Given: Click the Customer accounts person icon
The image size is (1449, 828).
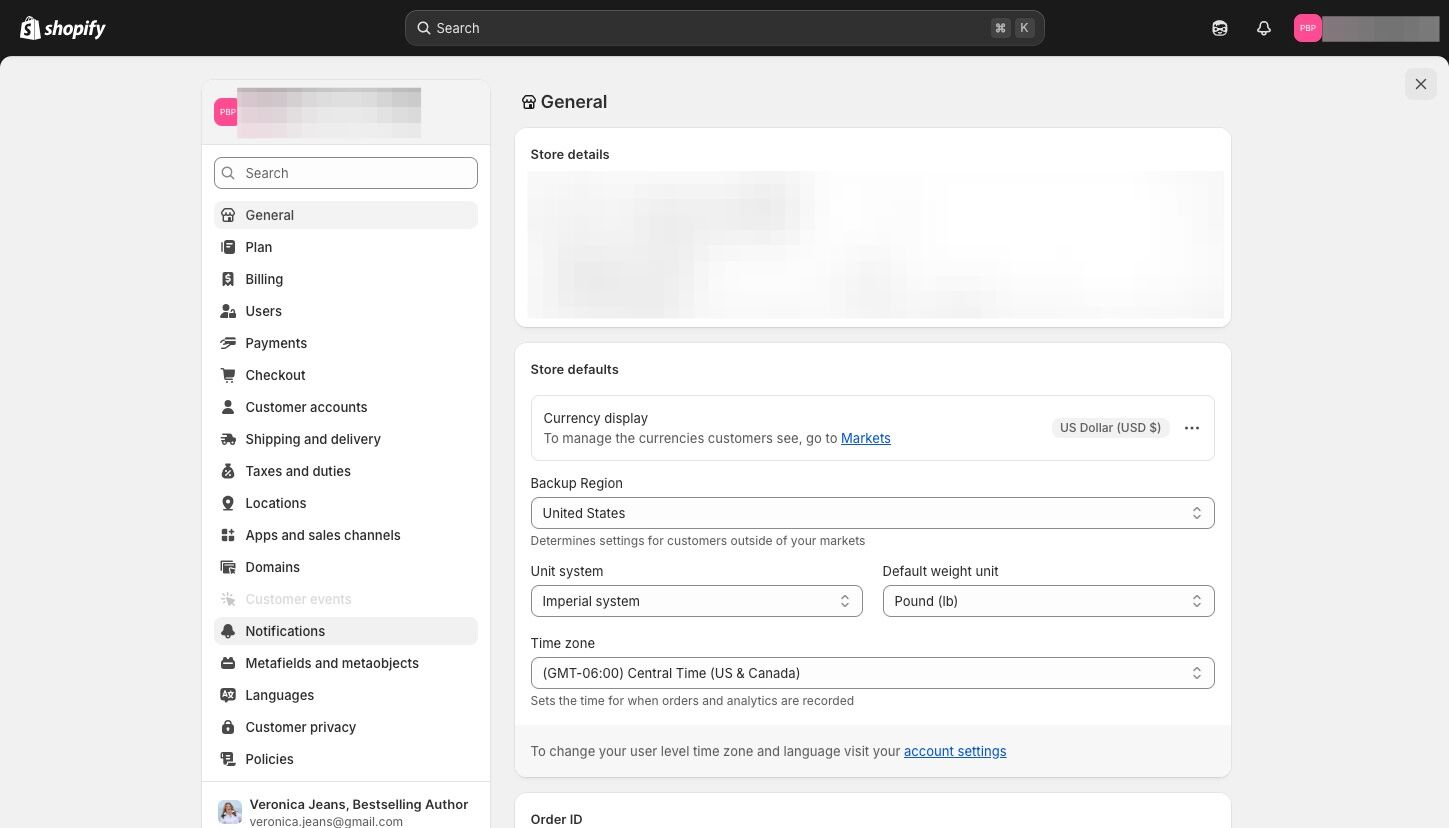Looking at the screenshot, I should coord(228,407).
